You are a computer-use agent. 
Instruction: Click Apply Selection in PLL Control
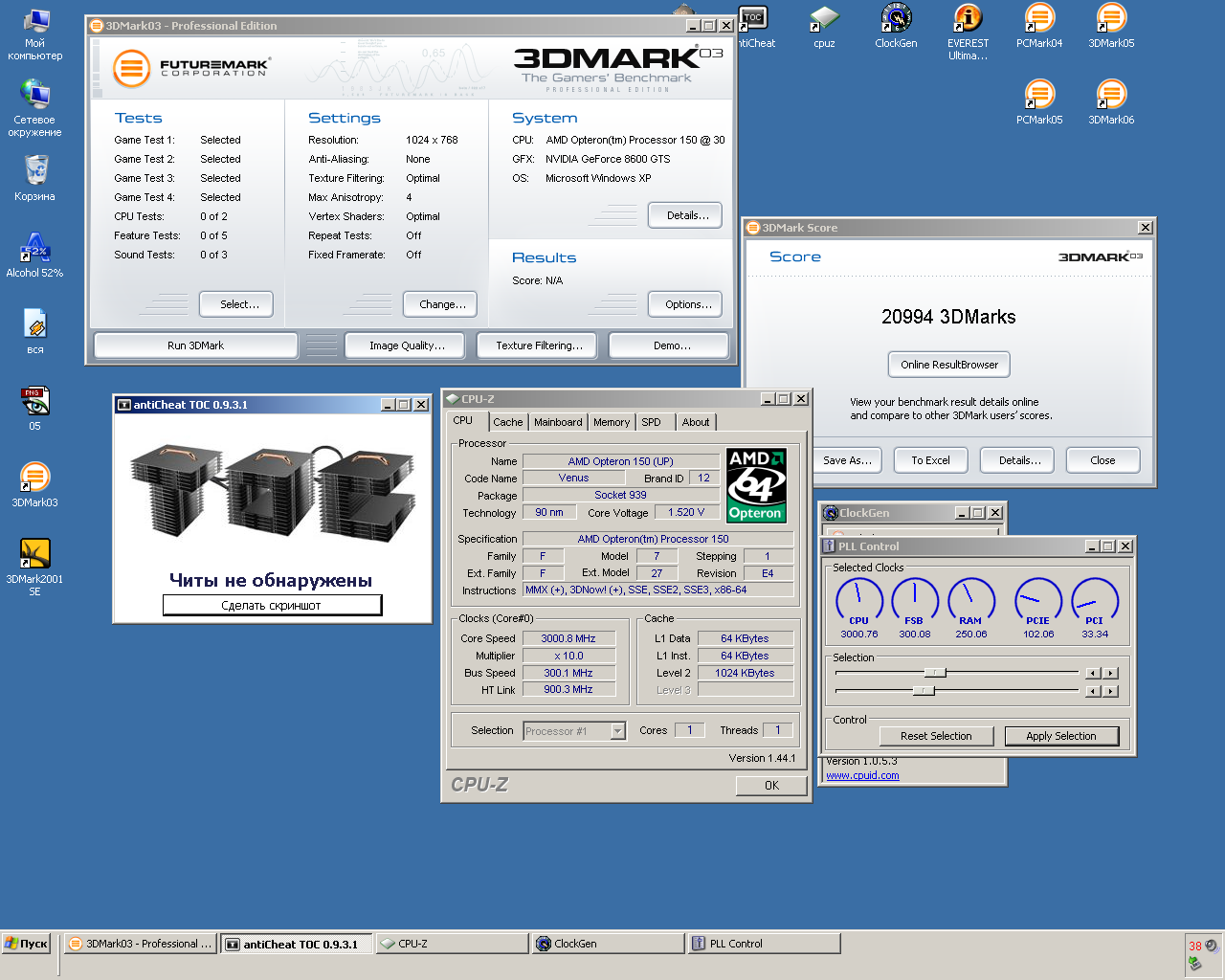coord(1060,736)
